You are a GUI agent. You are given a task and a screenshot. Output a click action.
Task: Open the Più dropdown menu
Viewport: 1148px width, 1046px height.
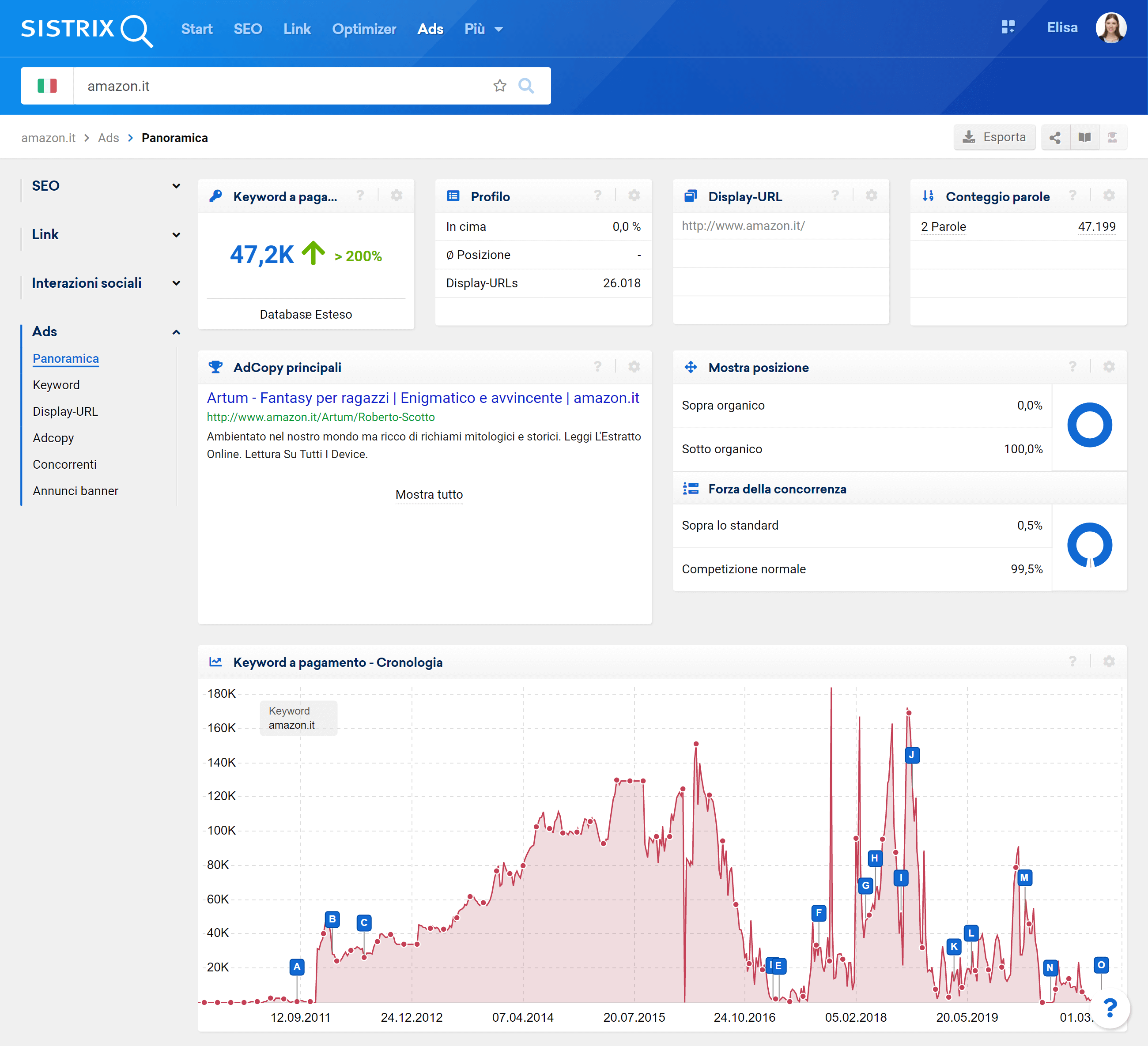(483, 29)
